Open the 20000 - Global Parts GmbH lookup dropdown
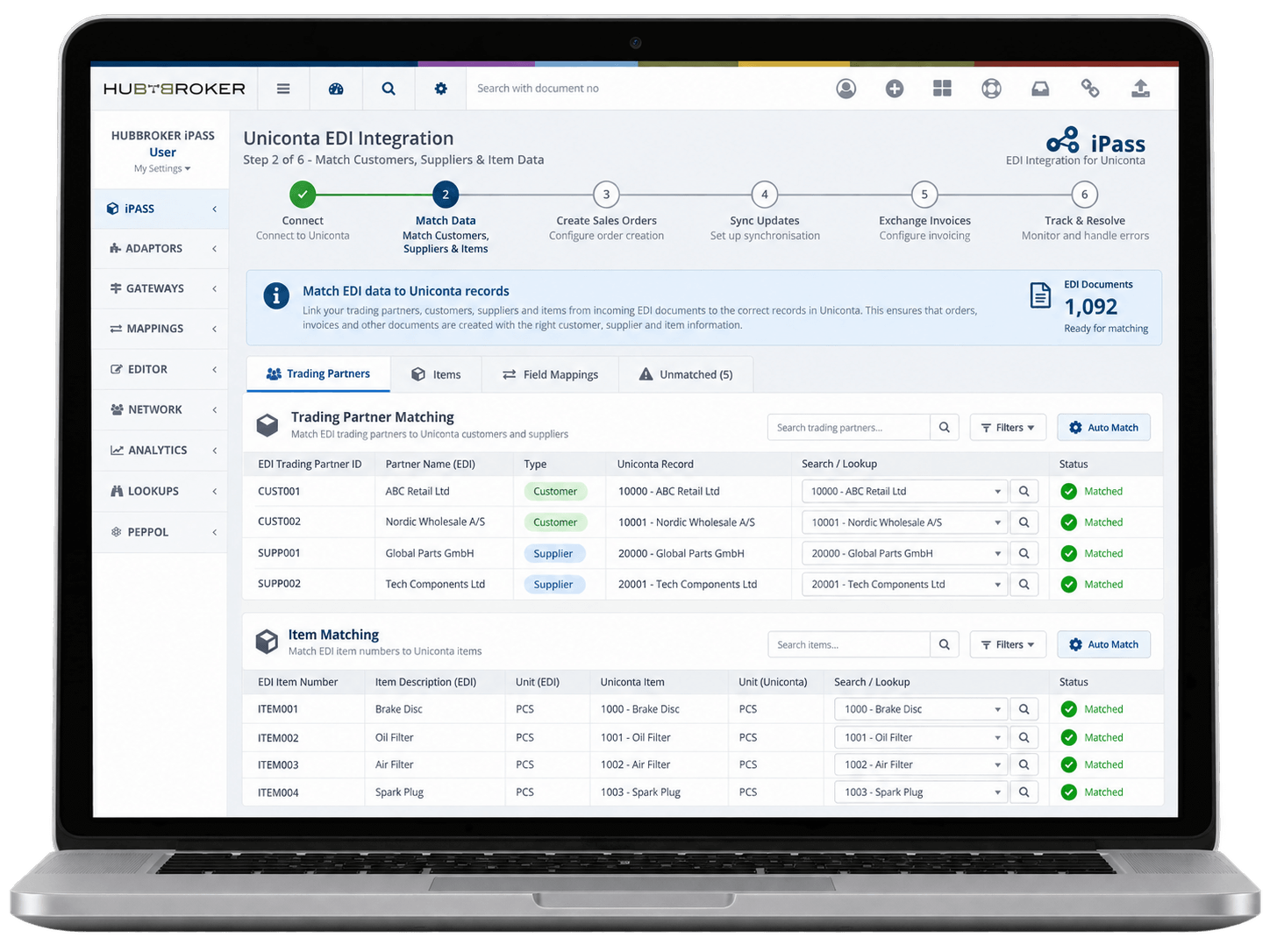Viewport: 1270px width, 952px height. coord(904,554)
